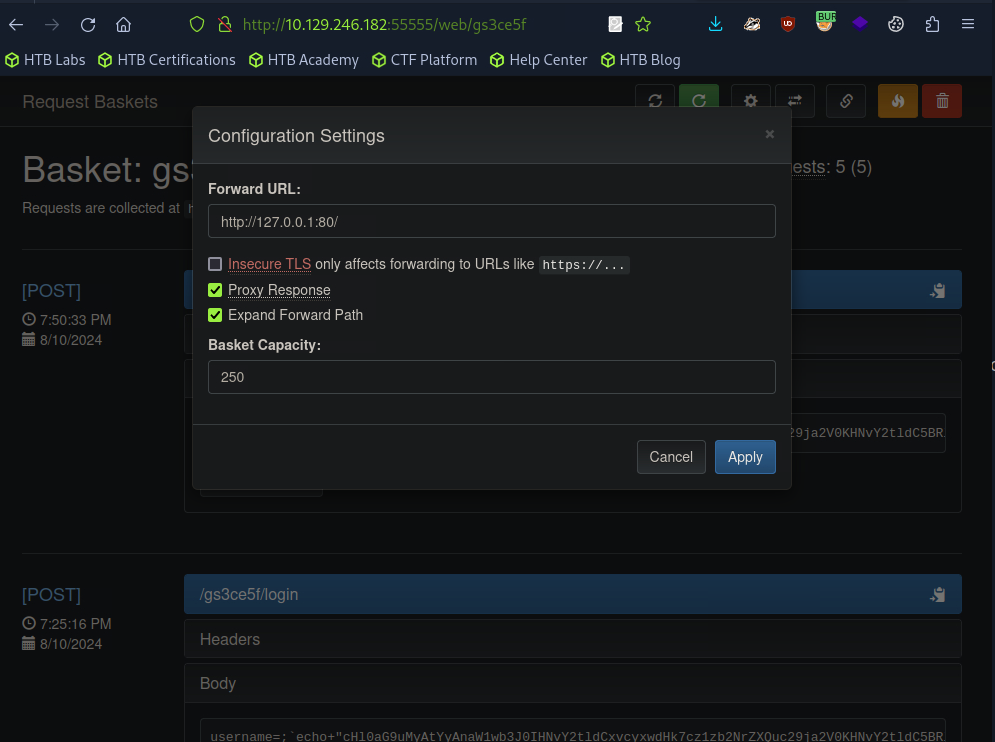Apply the configuration settings
Viewport: 995px width, 742px height.
(745, 457)
